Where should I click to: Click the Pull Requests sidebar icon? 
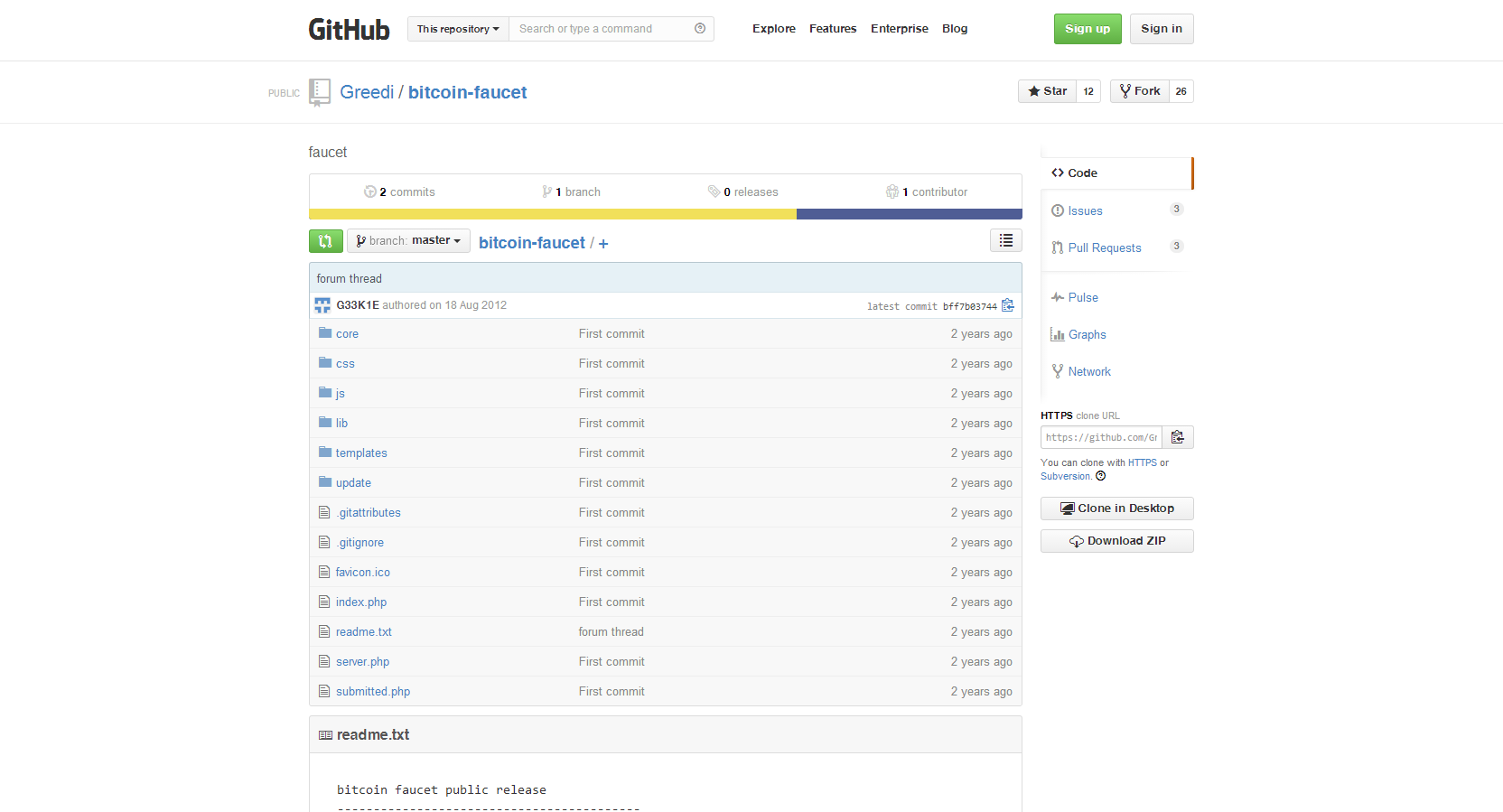(1058, 247)
